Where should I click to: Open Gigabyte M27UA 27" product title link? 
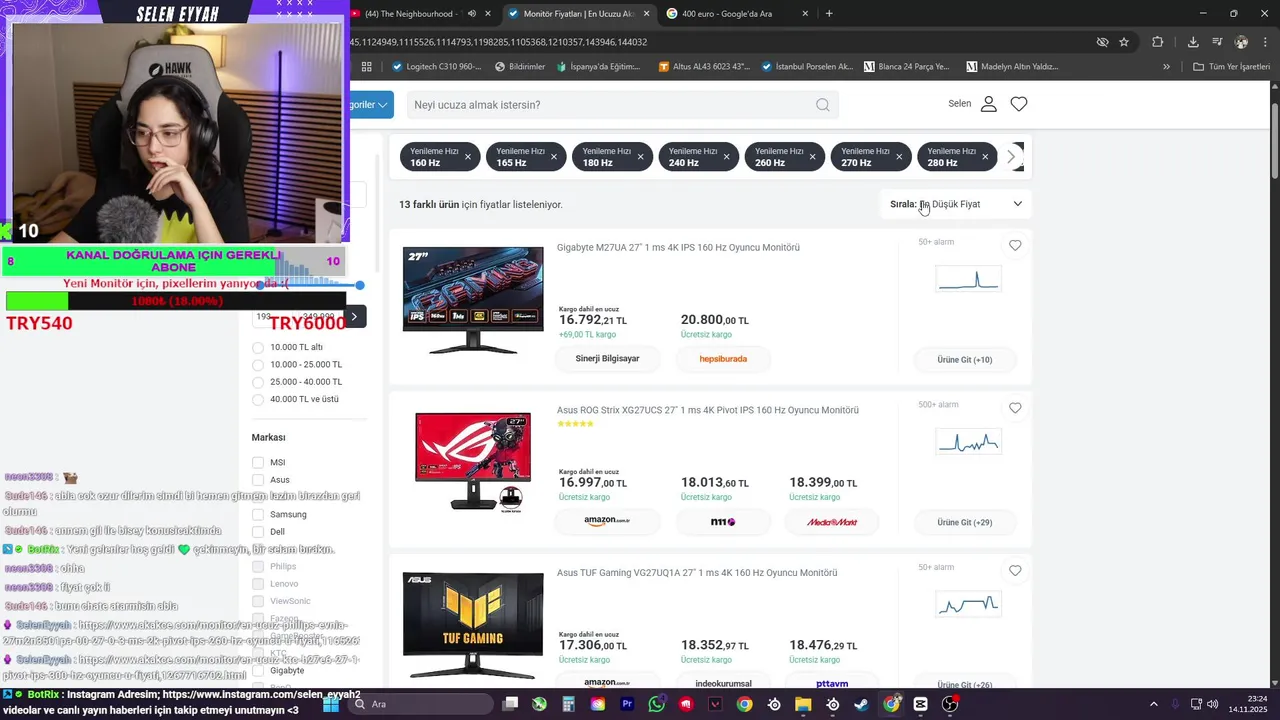(678, 247)
